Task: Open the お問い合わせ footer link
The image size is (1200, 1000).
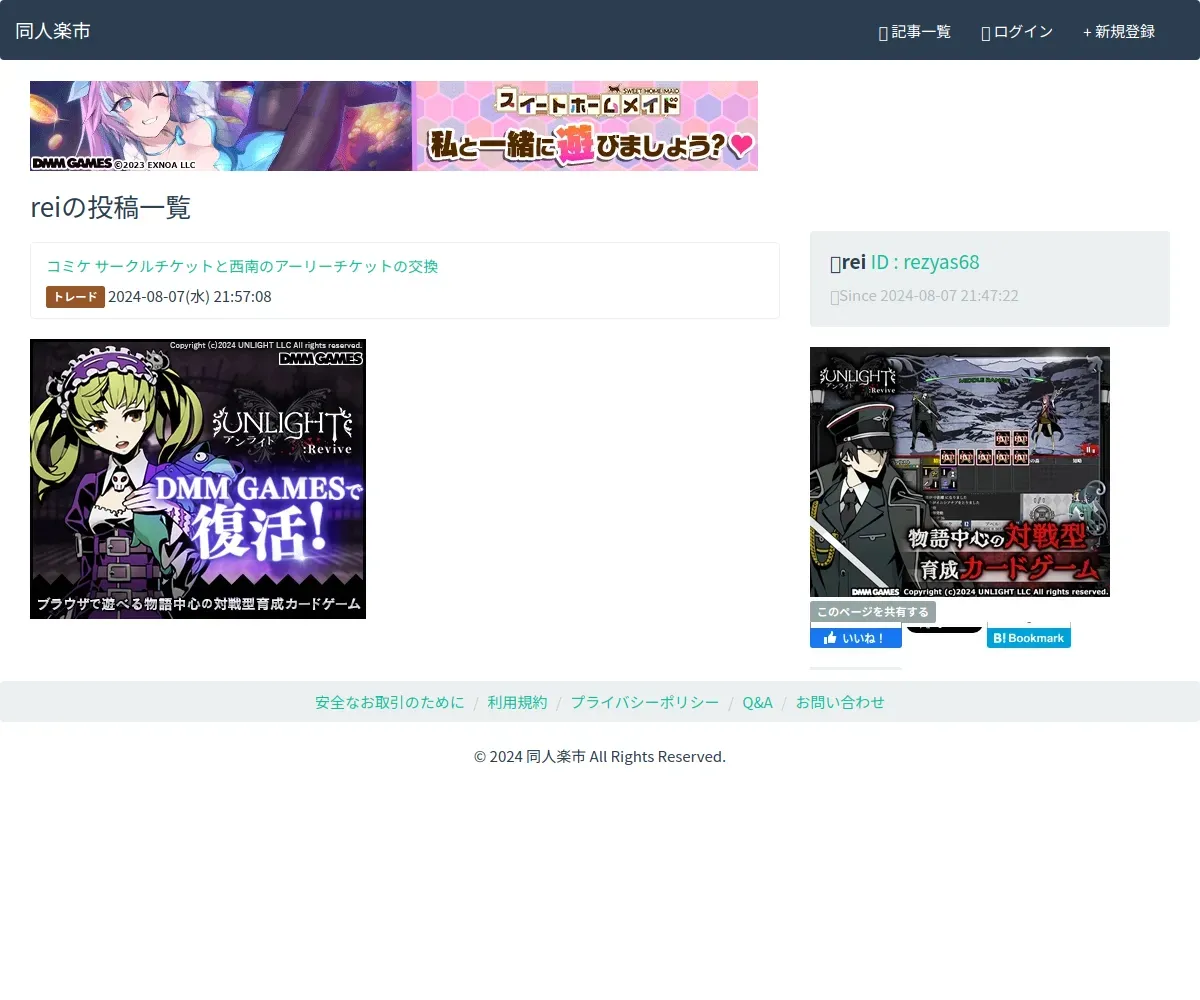Action: pyautogui.click(x=840, y=702)
